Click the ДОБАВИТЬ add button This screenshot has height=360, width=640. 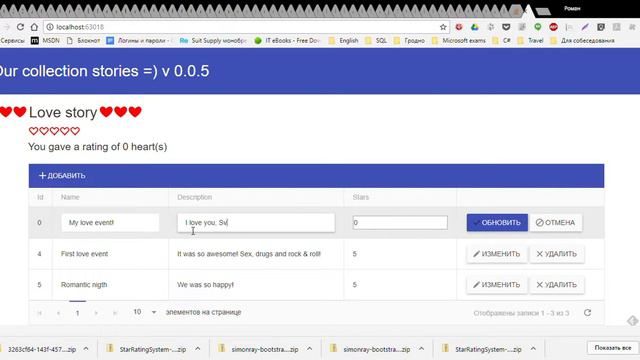coord(62,176)
